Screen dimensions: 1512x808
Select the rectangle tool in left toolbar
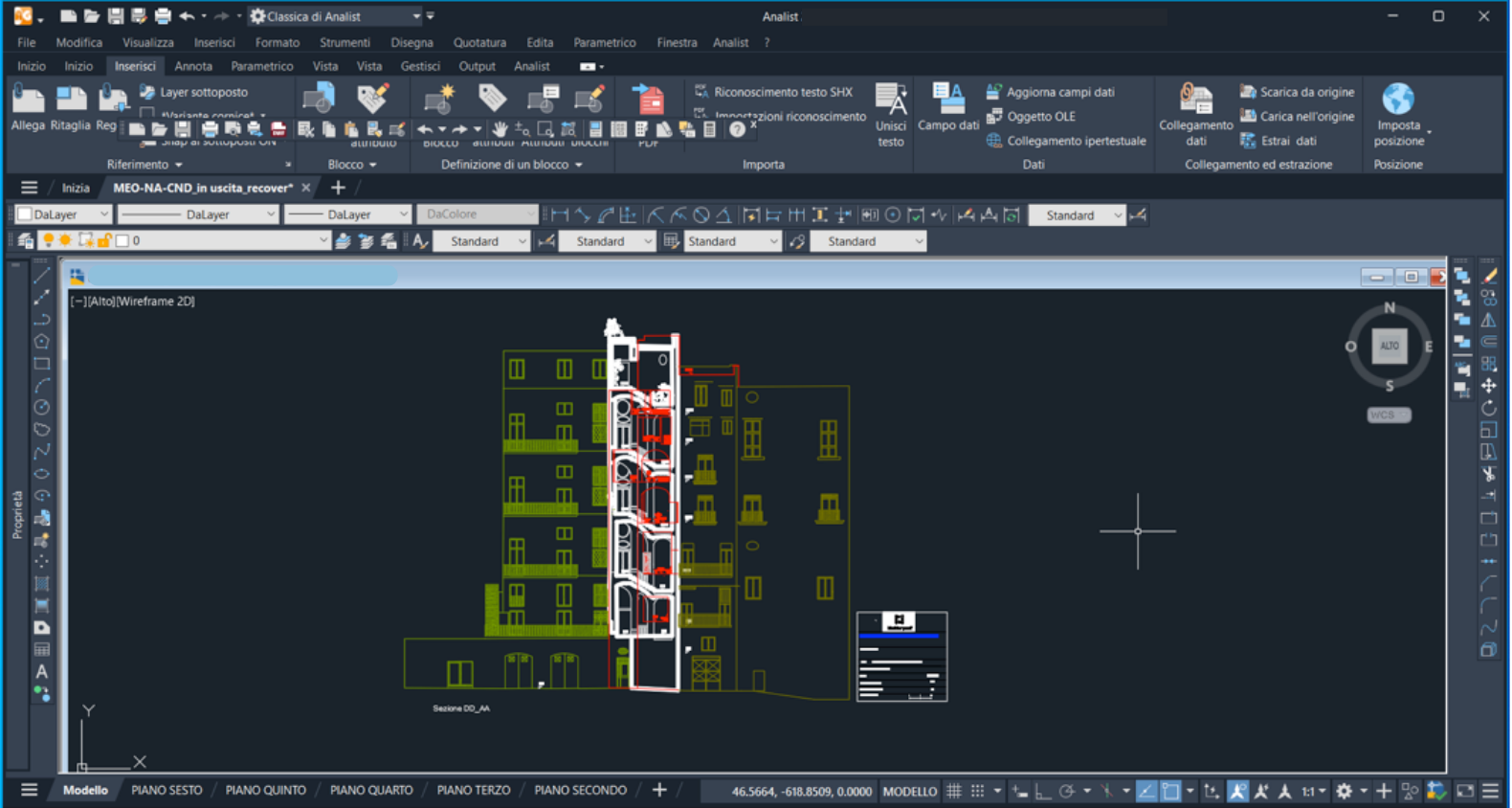tap(42, 364)
